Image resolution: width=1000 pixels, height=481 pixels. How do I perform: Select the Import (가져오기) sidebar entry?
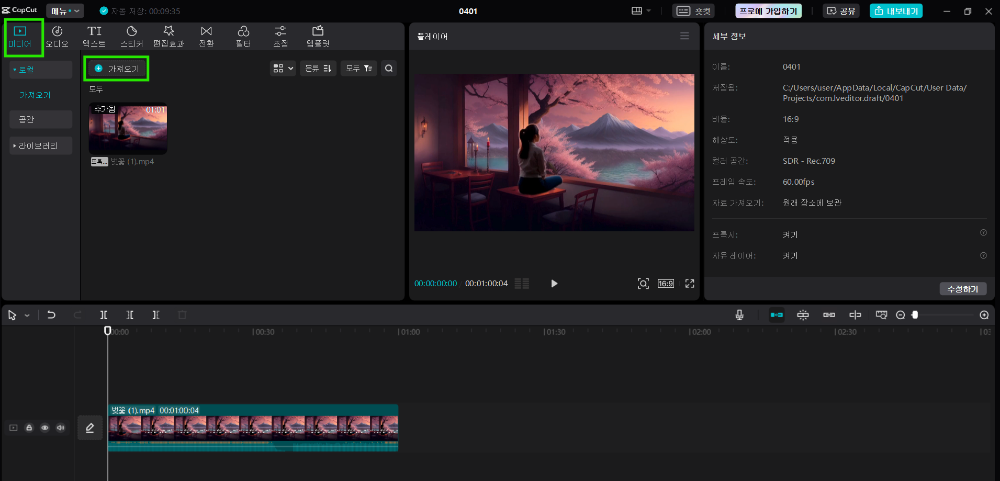[35, 95]
